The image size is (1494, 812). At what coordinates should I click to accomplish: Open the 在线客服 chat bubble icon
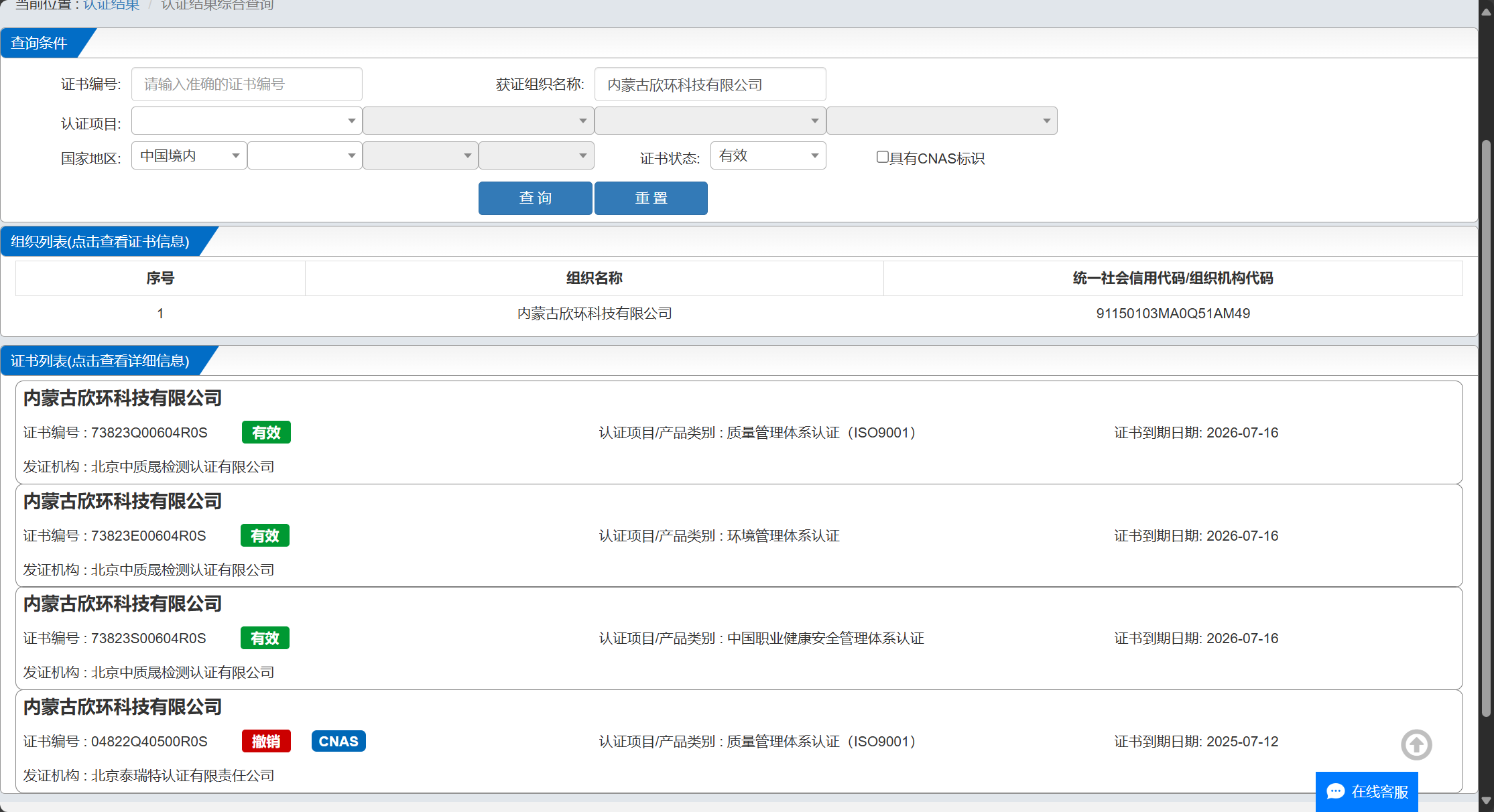pyautogui.click(x=1336, y=791)
